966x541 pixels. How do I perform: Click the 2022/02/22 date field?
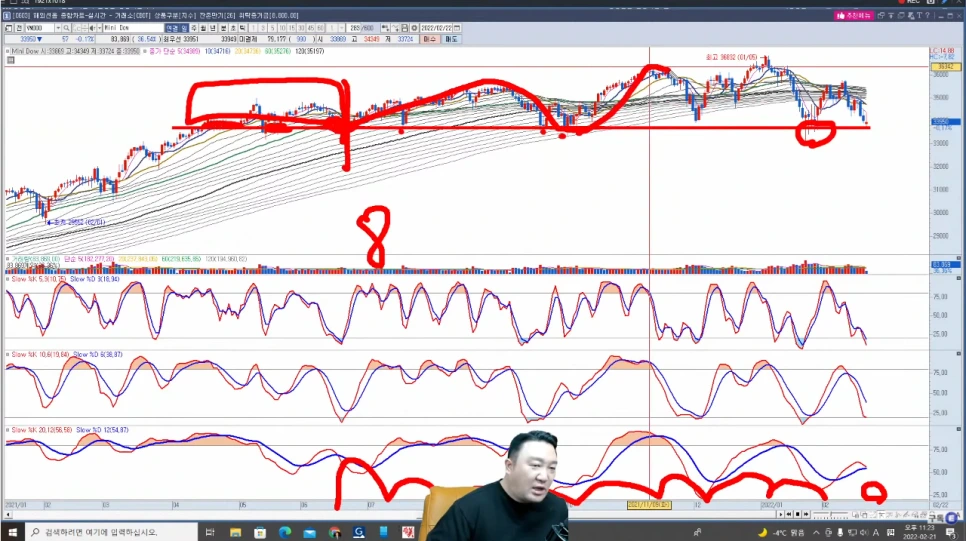click(x=436, y=28)
